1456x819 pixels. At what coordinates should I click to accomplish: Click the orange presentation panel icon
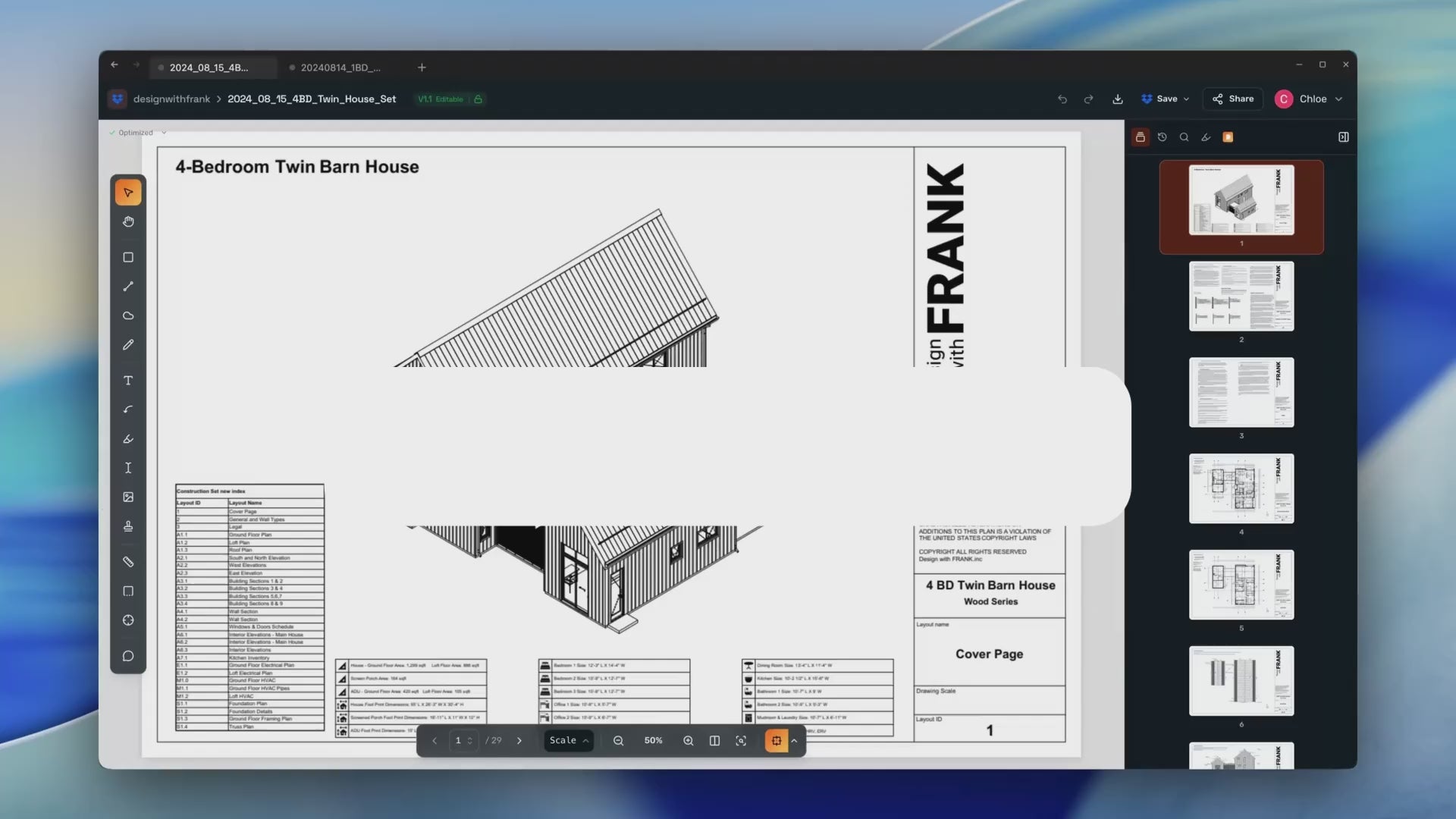tap(1228, 137)
